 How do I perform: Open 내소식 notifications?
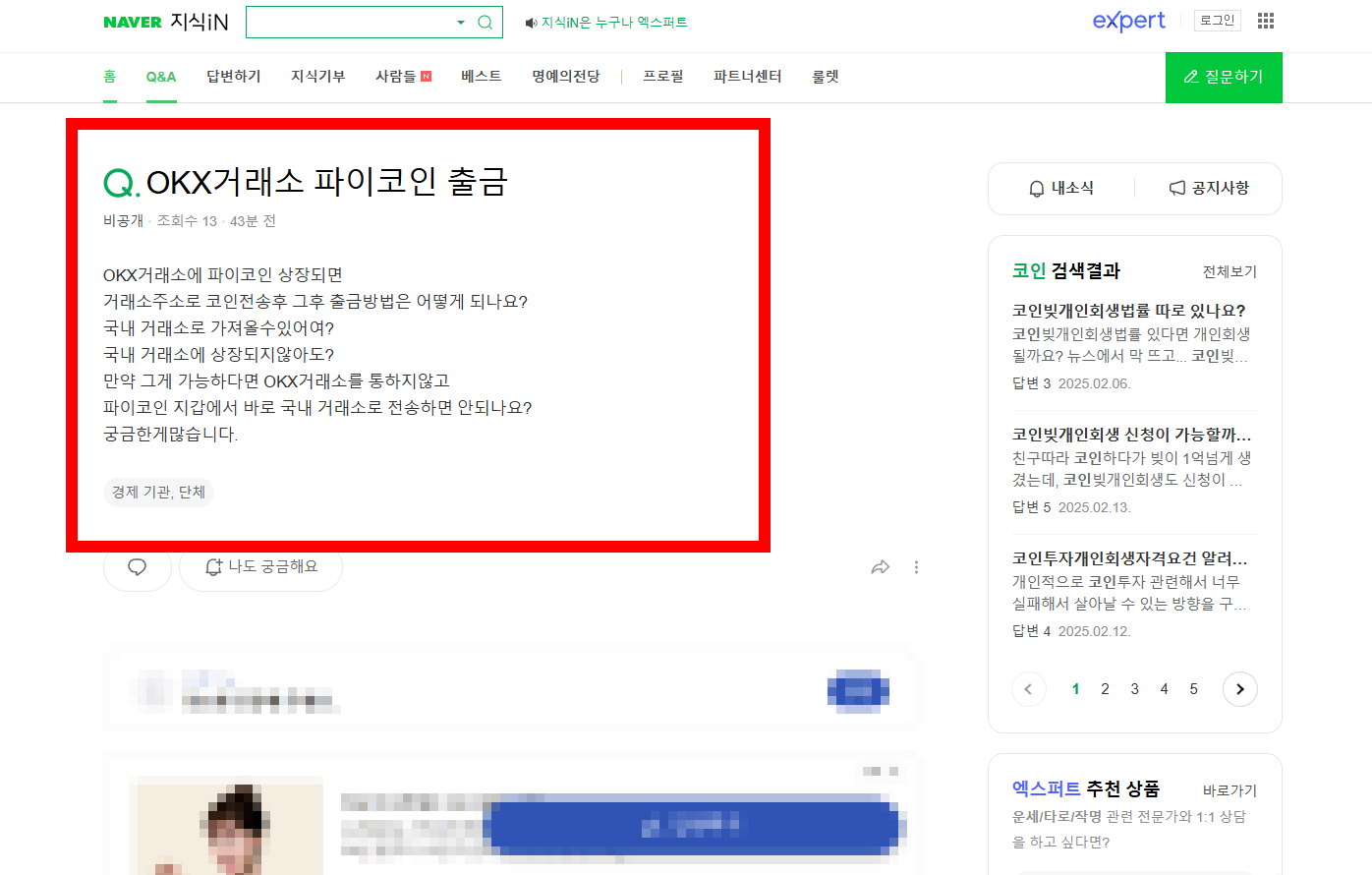pos(1061,189)
